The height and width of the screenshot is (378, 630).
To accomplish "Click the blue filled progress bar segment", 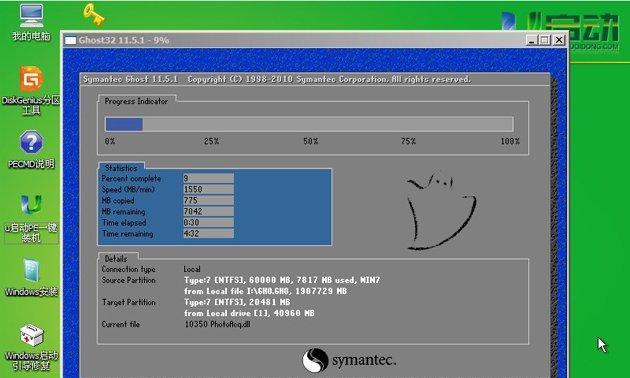I will pos(124,124).
